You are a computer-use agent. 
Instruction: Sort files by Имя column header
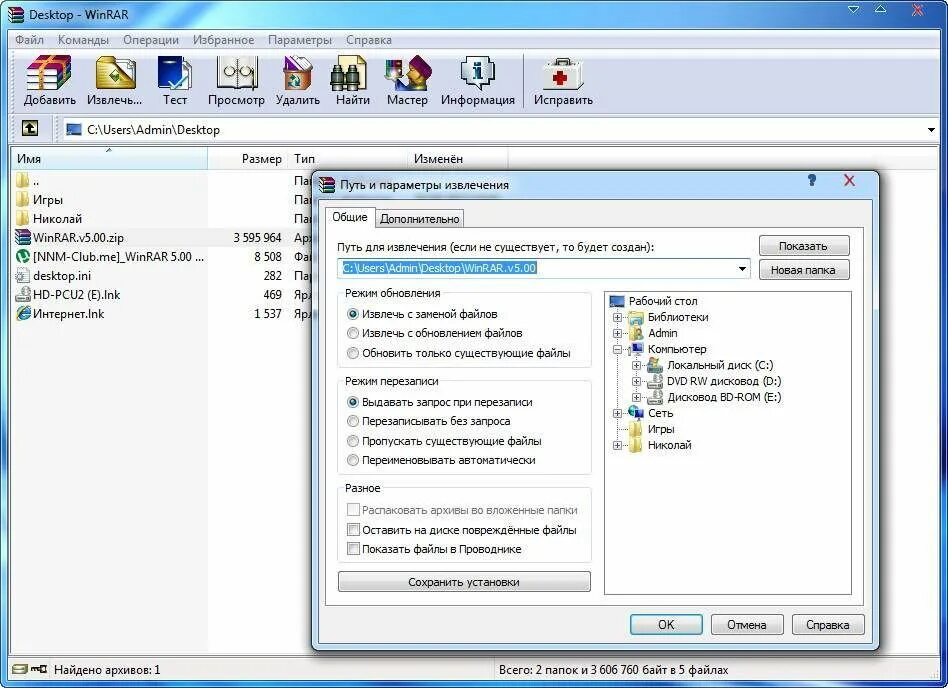pos(109,158)
